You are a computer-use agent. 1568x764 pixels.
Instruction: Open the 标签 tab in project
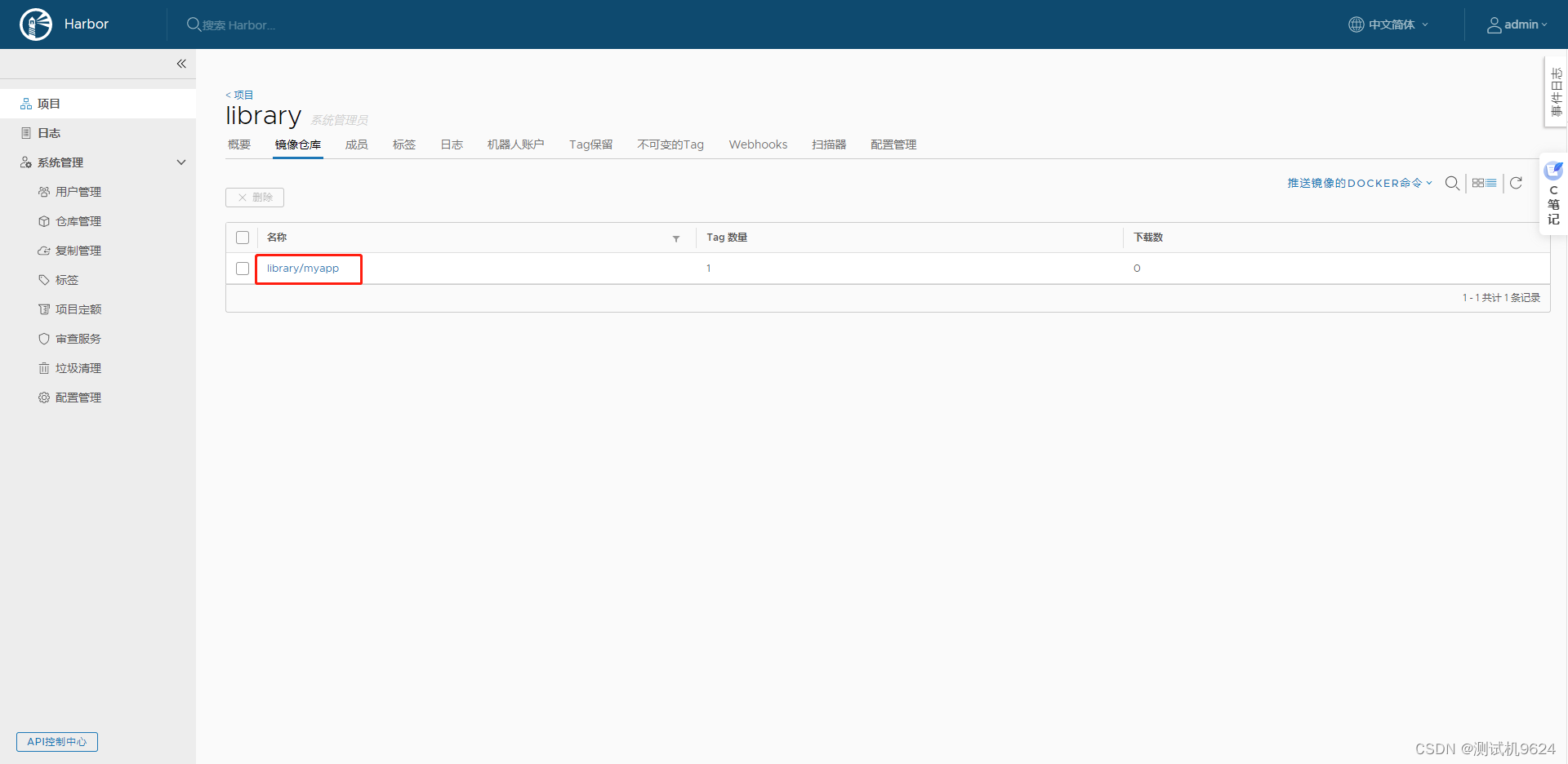coord(404,144)
